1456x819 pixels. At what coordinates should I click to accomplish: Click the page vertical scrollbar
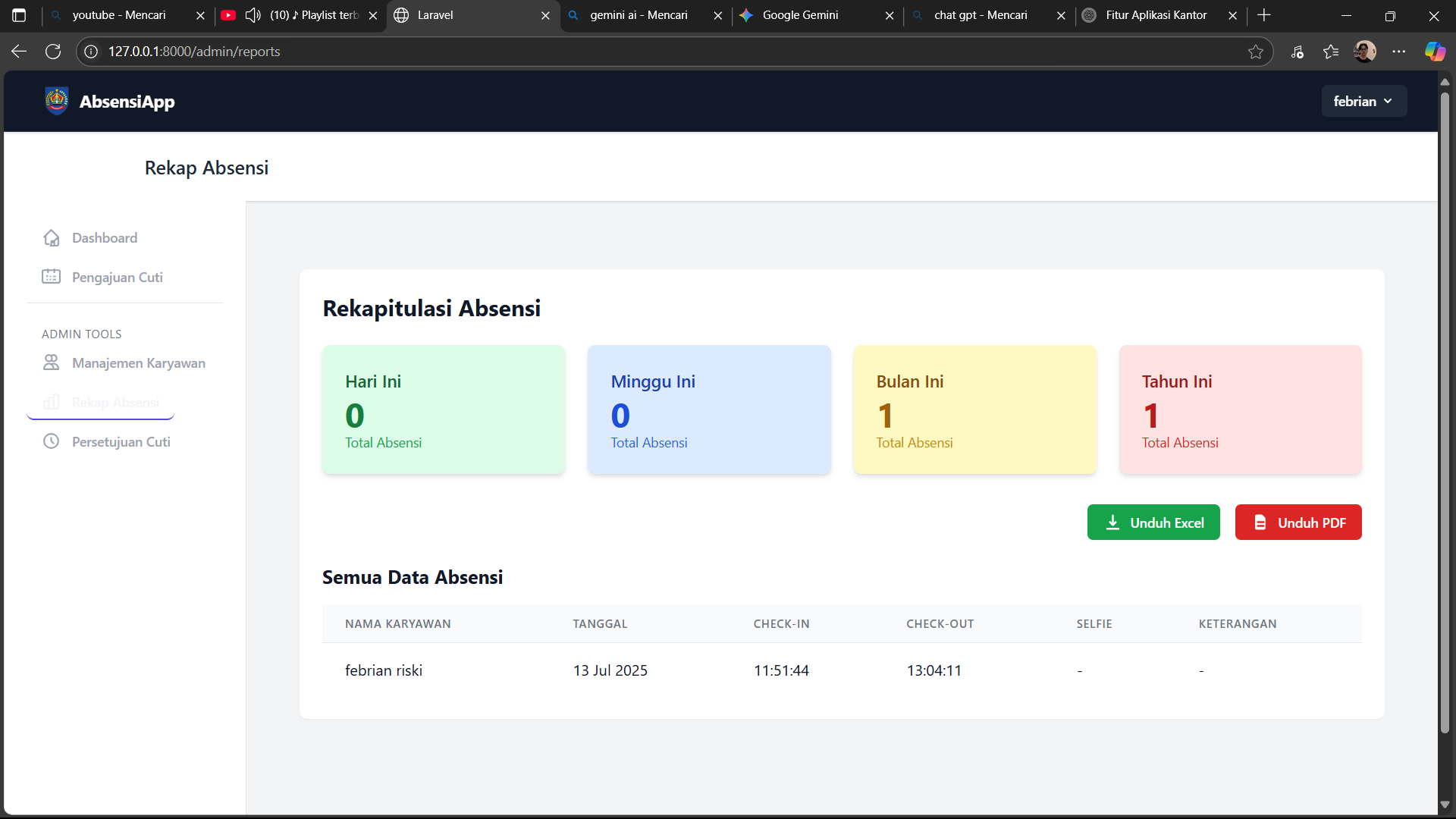(1445, 409)
